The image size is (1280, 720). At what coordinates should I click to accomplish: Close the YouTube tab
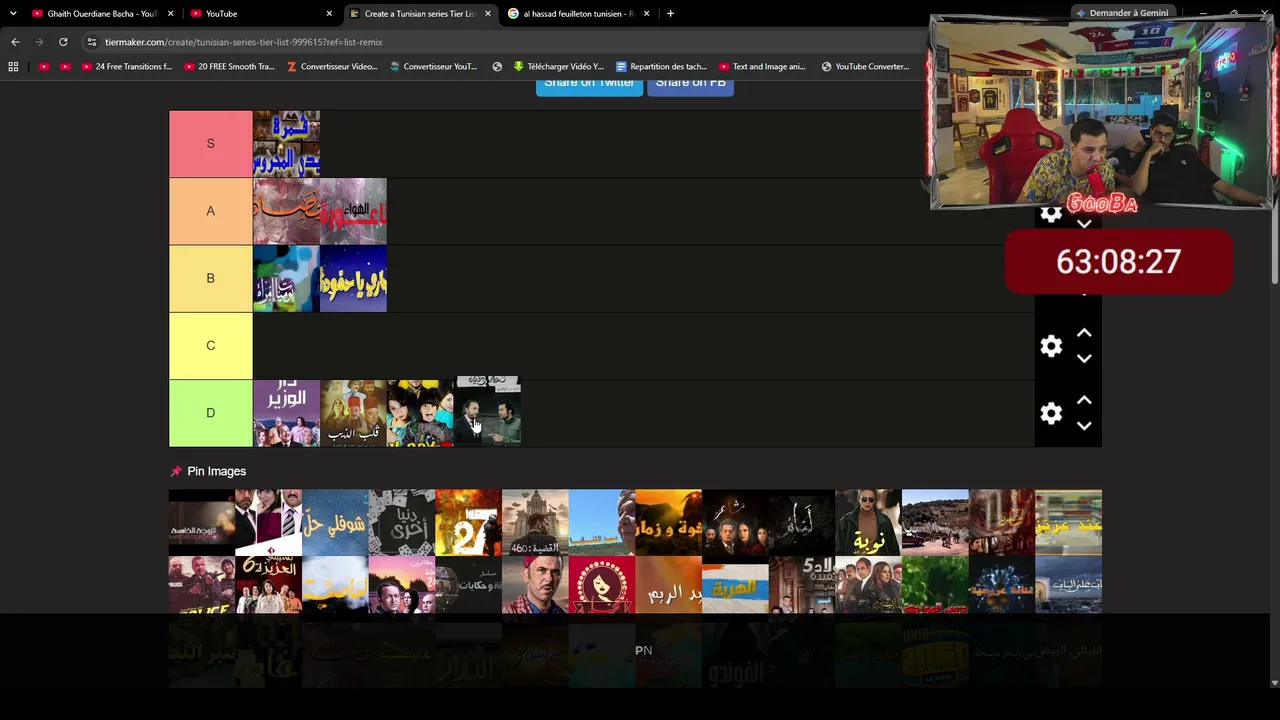[329, 14]
